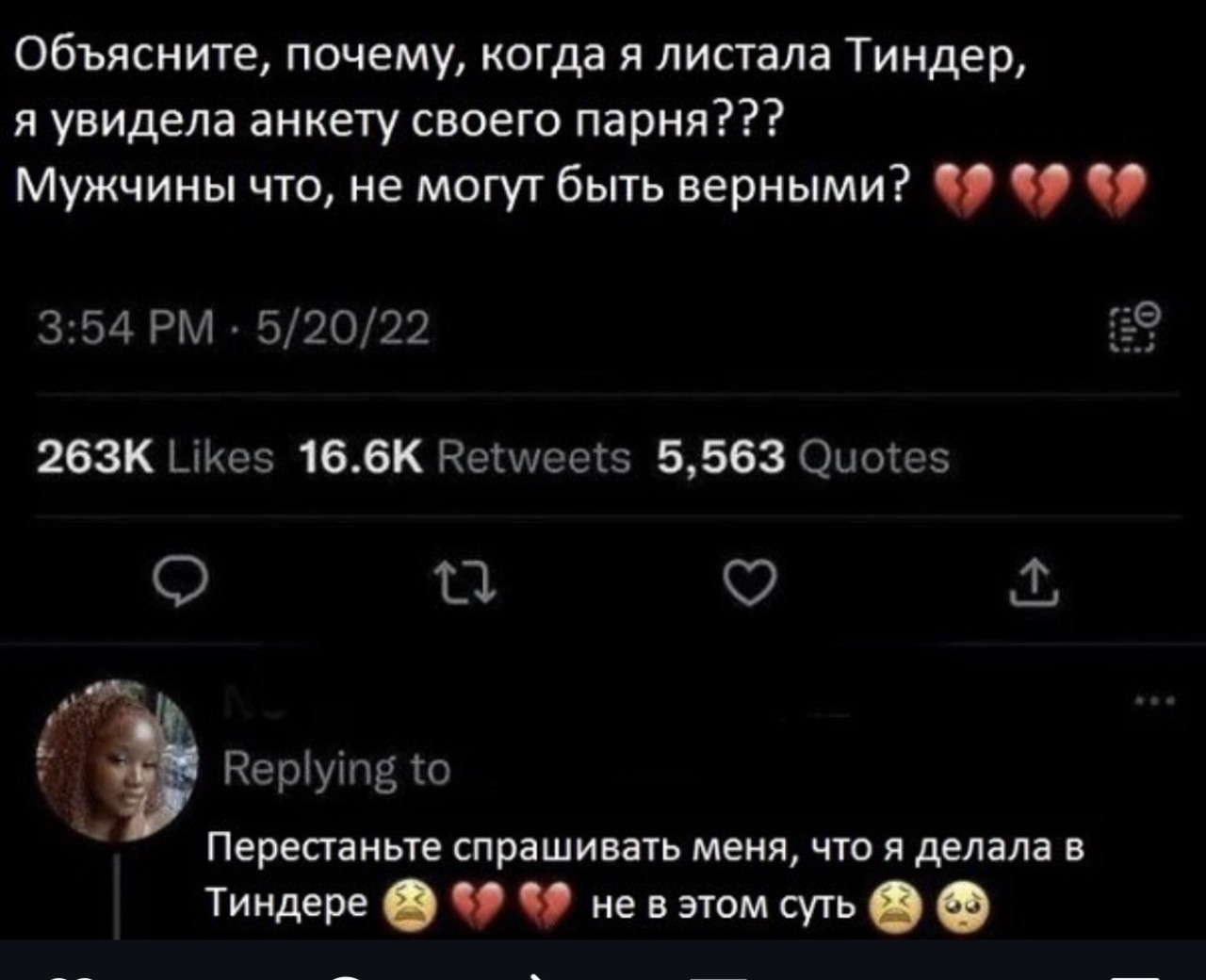
Task: View the 263K Likes list
Action: 155,459
